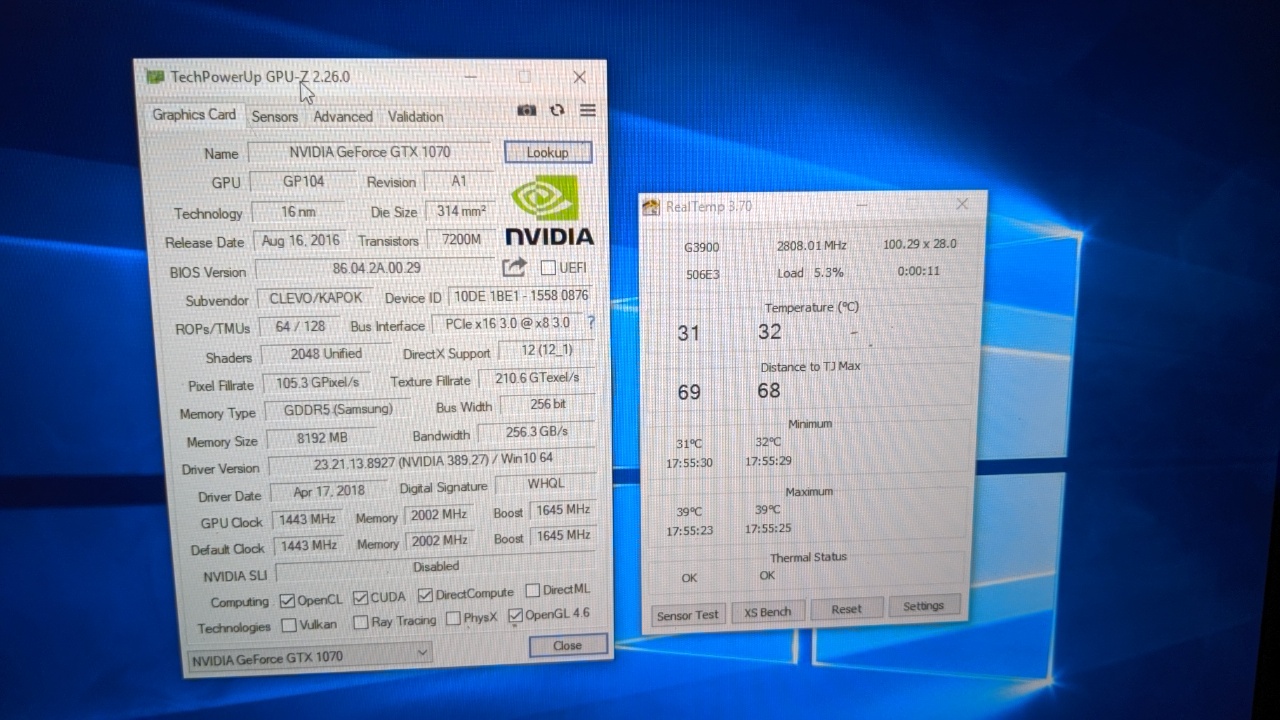Toggle the OpenGL 4.6 checkbox
This screenshot has height=720, width=1280.
(516, 615)
